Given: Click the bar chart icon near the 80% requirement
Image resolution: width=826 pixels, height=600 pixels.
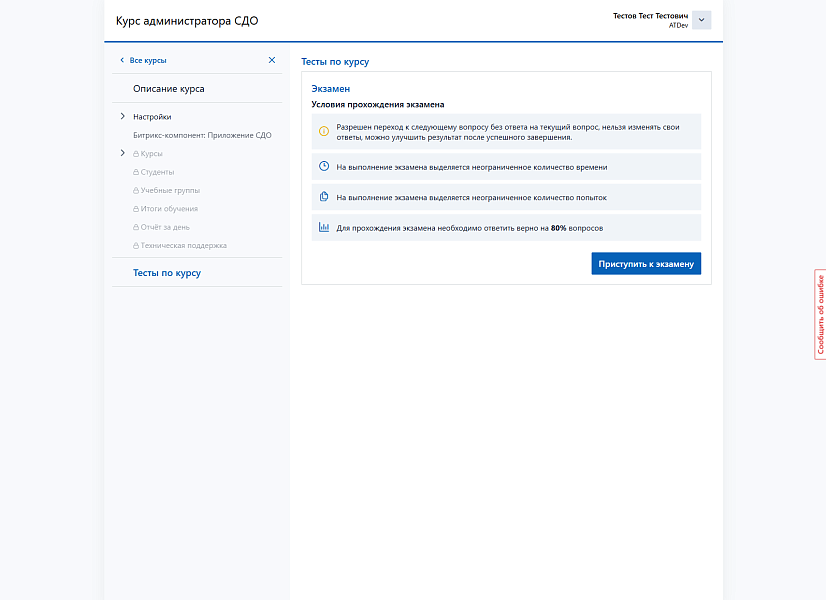Looking at the screenshot, I should pos(323,226).
